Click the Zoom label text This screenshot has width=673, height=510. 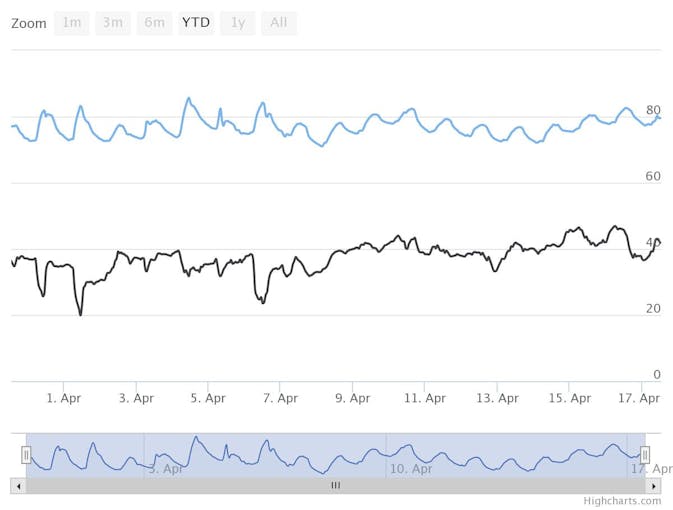[29, 23]
